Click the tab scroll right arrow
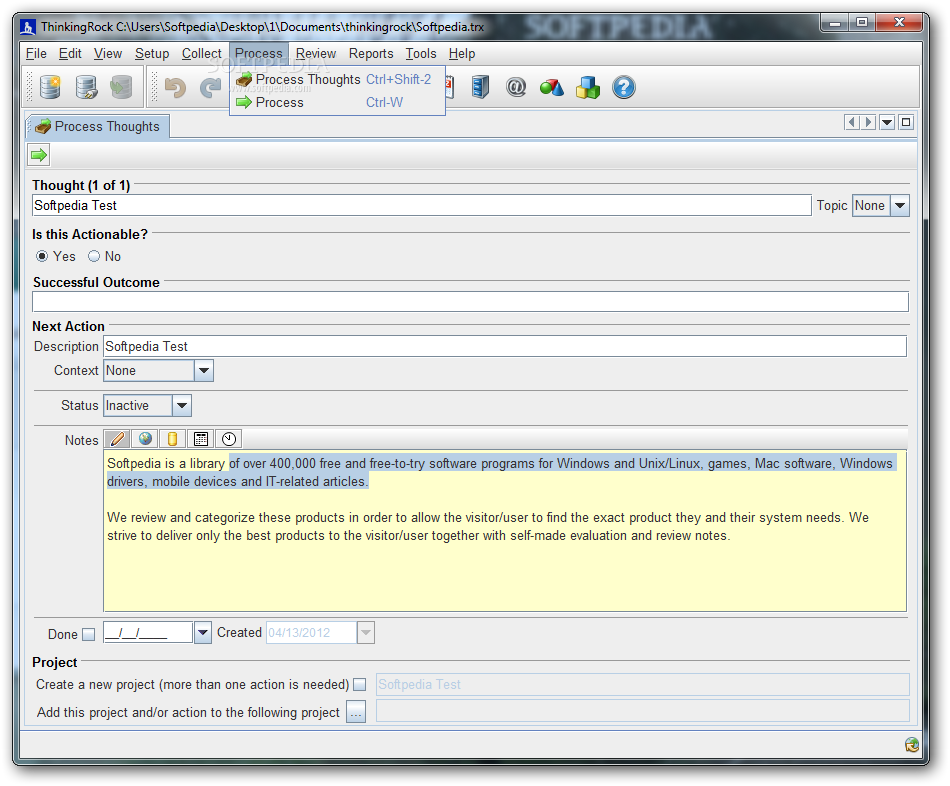The height and width of the screenshot is (786, 950). click(868, 122)
